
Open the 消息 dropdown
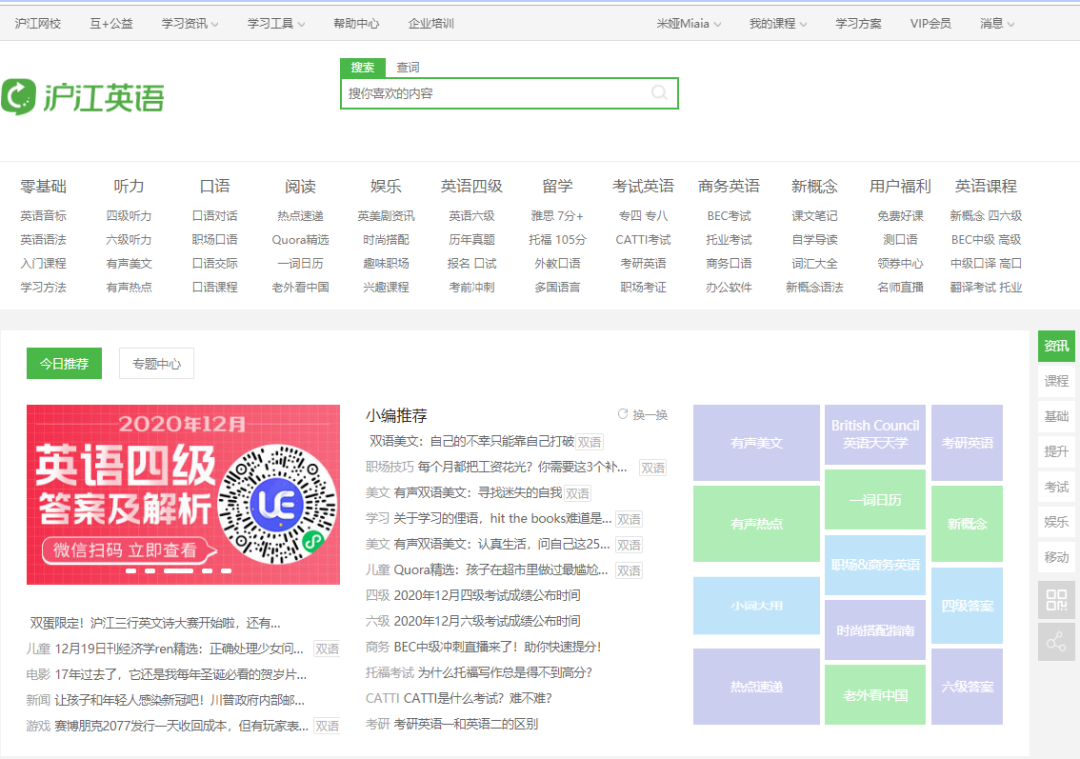coord(997,23)
